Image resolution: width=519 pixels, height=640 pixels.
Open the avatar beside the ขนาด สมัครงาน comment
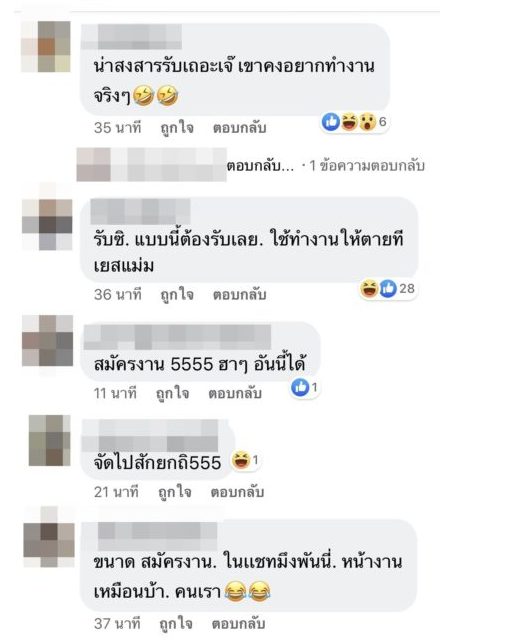tap(49, 541)
